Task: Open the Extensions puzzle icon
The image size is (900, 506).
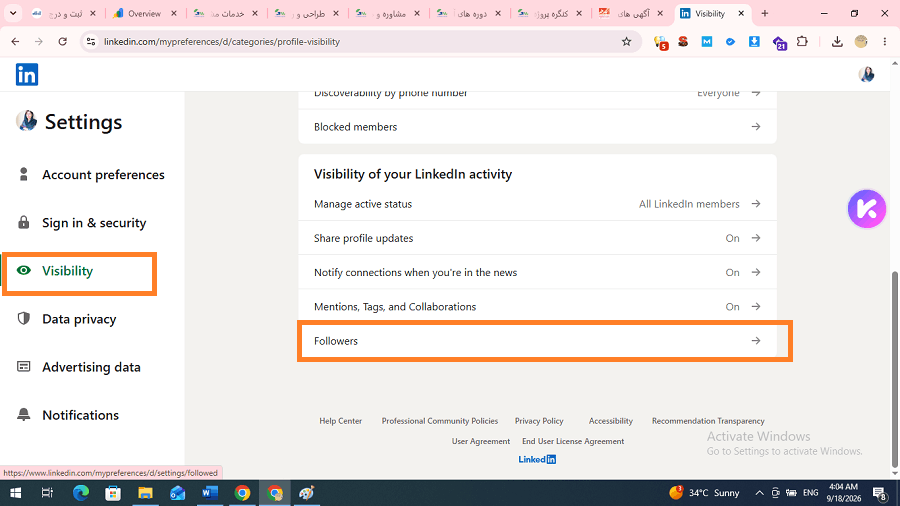Action: 802,41
